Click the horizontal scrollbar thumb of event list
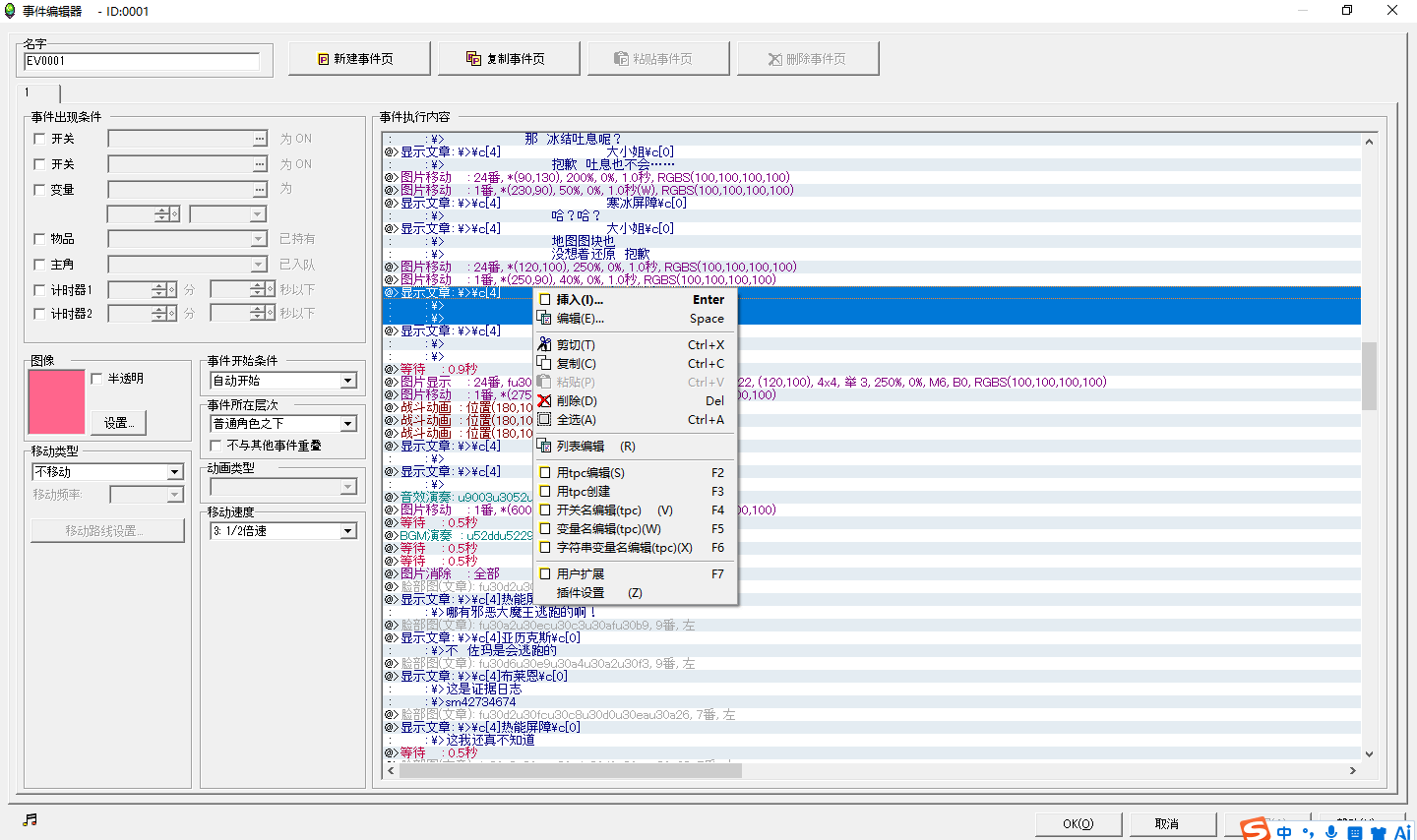Screen dimensions: 1417x840 coord(570,771)
